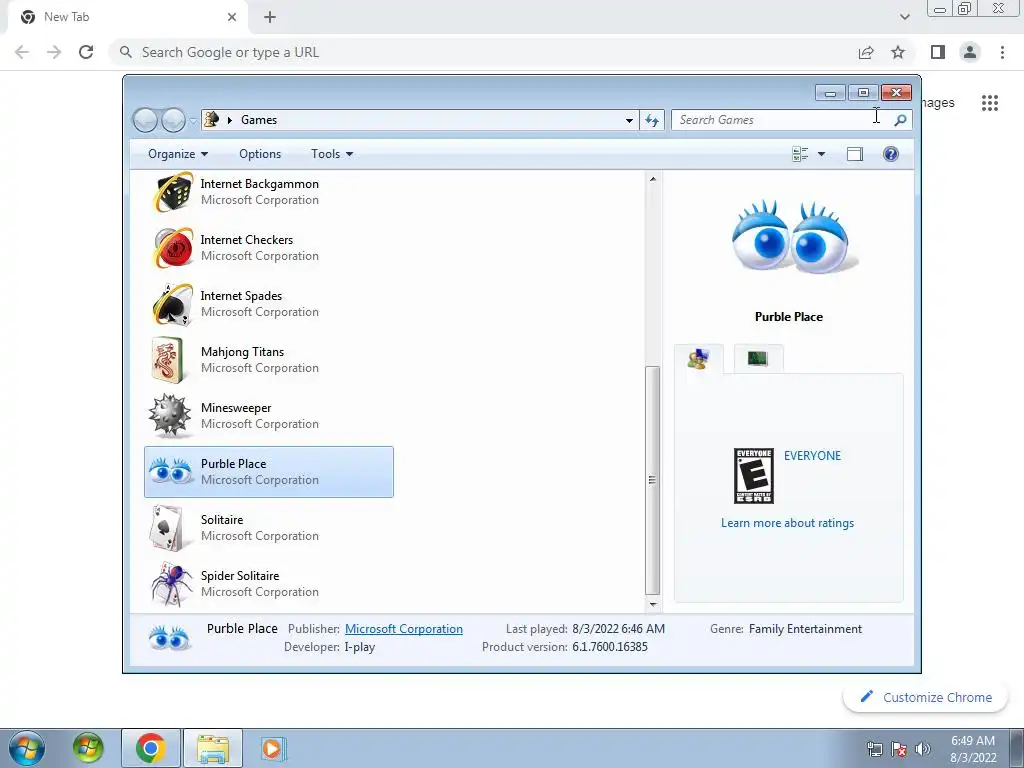Screen dimensions: 1024x768
Task: Open Windows Media Player from taskbar
Action: point(274,748)
